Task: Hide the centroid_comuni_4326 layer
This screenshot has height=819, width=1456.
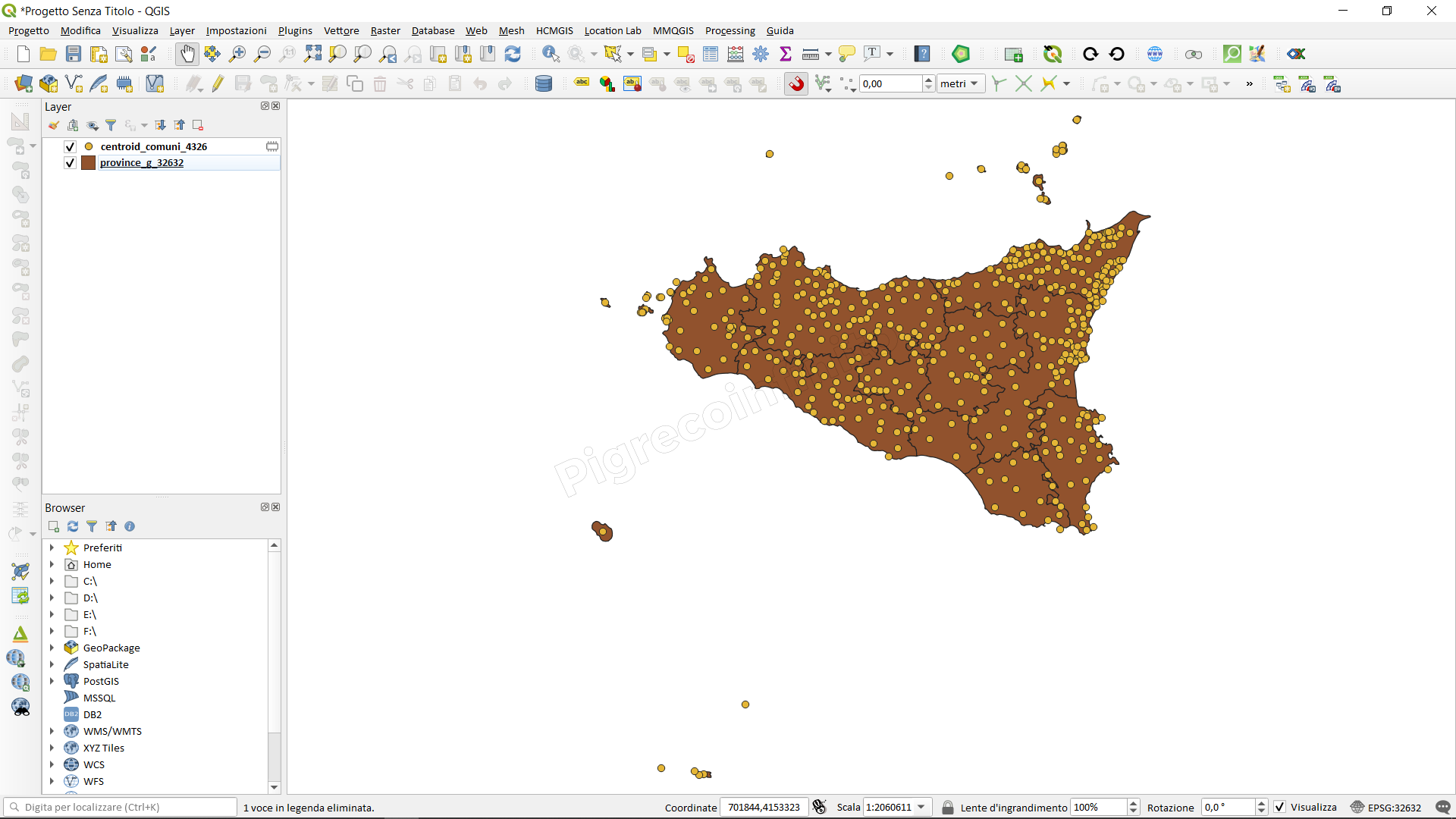Action: 70,146
